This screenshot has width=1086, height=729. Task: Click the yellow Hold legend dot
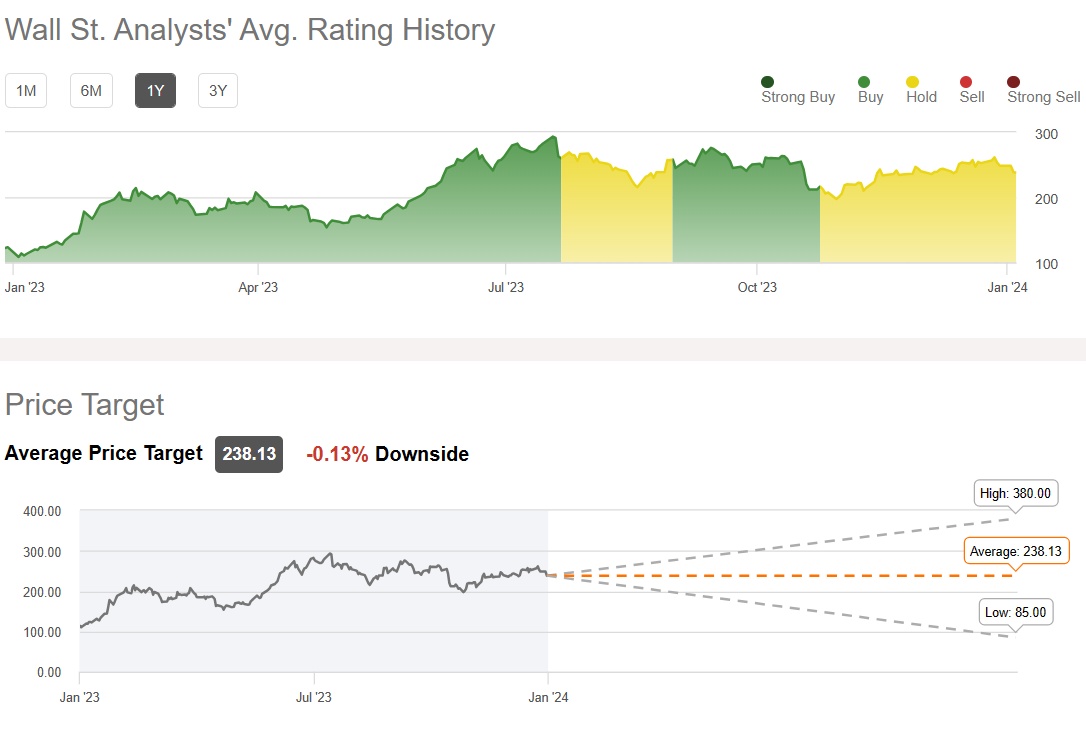point(913,82)
